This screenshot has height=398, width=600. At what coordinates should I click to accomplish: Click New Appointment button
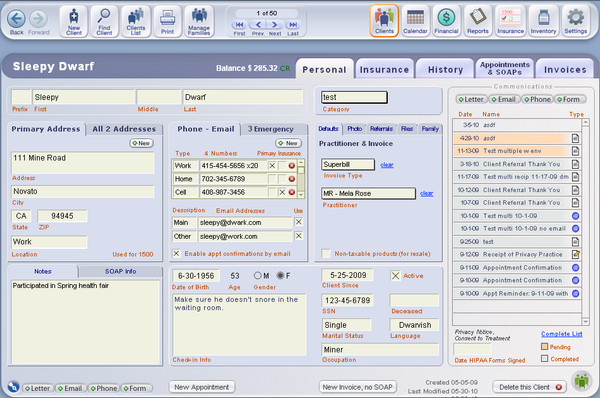click(x=202, y=387)
